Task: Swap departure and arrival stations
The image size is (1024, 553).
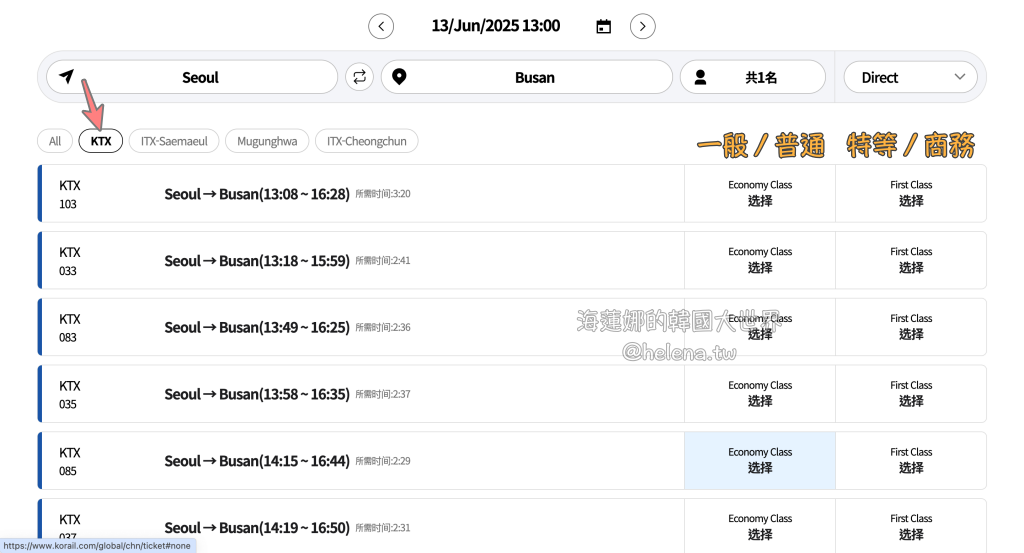Action: point(359,77)
